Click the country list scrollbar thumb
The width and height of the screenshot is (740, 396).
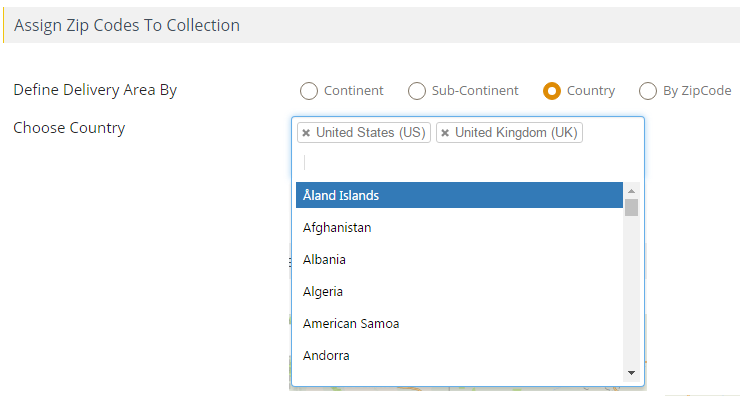(x=631, y=208)
